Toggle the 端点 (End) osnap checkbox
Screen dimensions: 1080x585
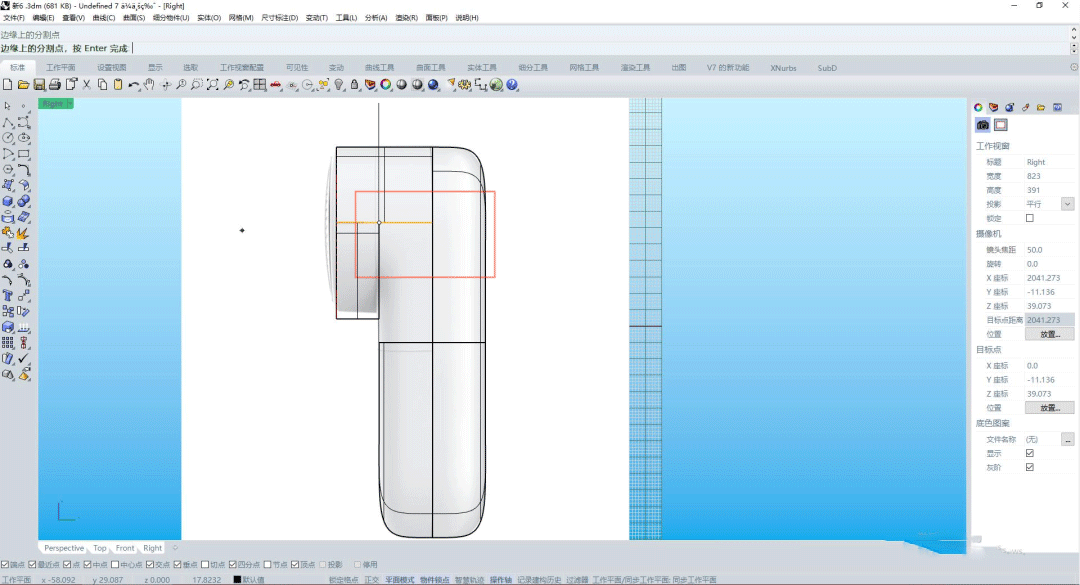pos(5,564)
